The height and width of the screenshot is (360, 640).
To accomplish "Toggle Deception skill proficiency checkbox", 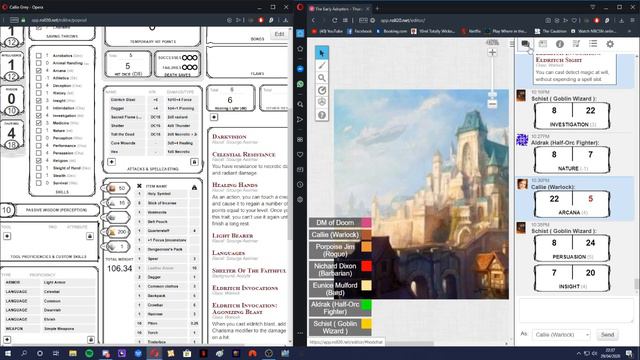I will (39, 86).
